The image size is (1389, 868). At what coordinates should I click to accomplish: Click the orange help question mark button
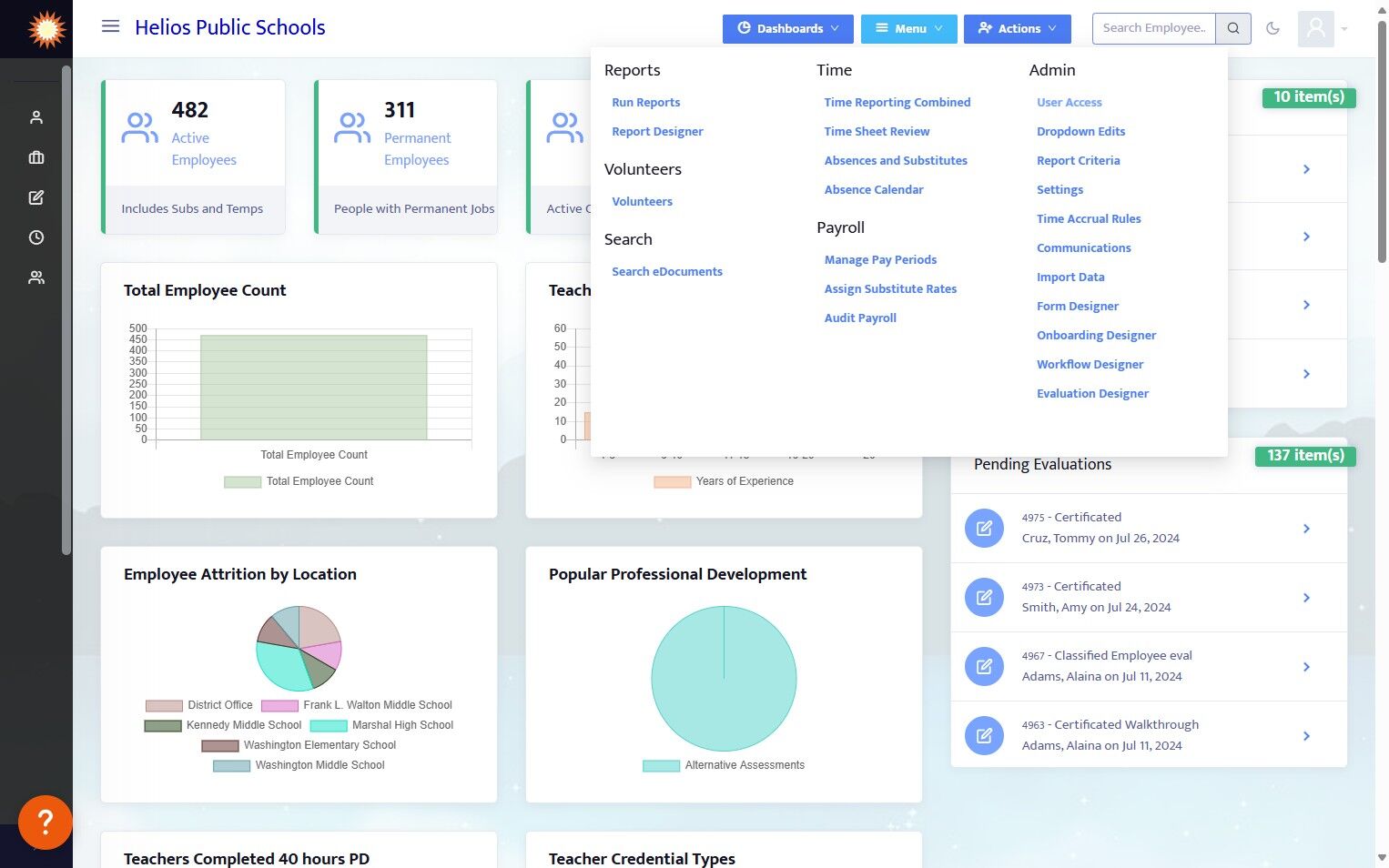pos(45,822)
